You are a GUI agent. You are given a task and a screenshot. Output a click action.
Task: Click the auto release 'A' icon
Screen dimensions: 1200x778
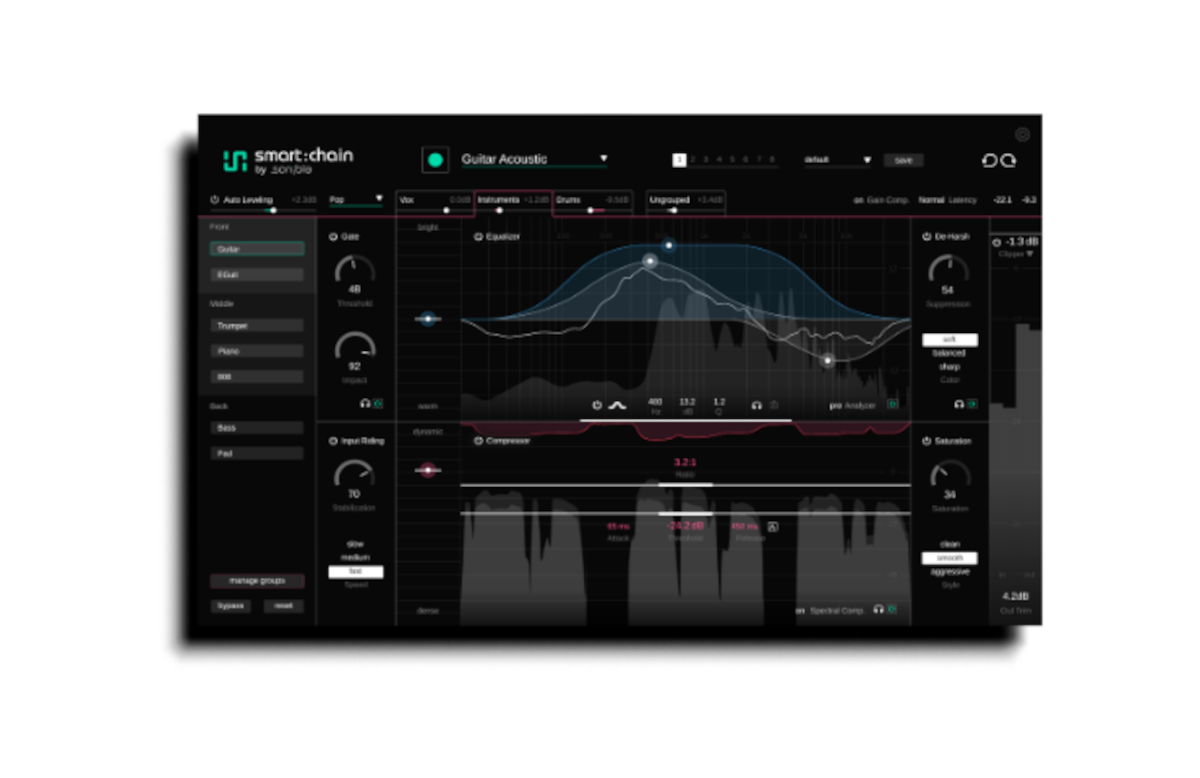[x=773, y=526]
